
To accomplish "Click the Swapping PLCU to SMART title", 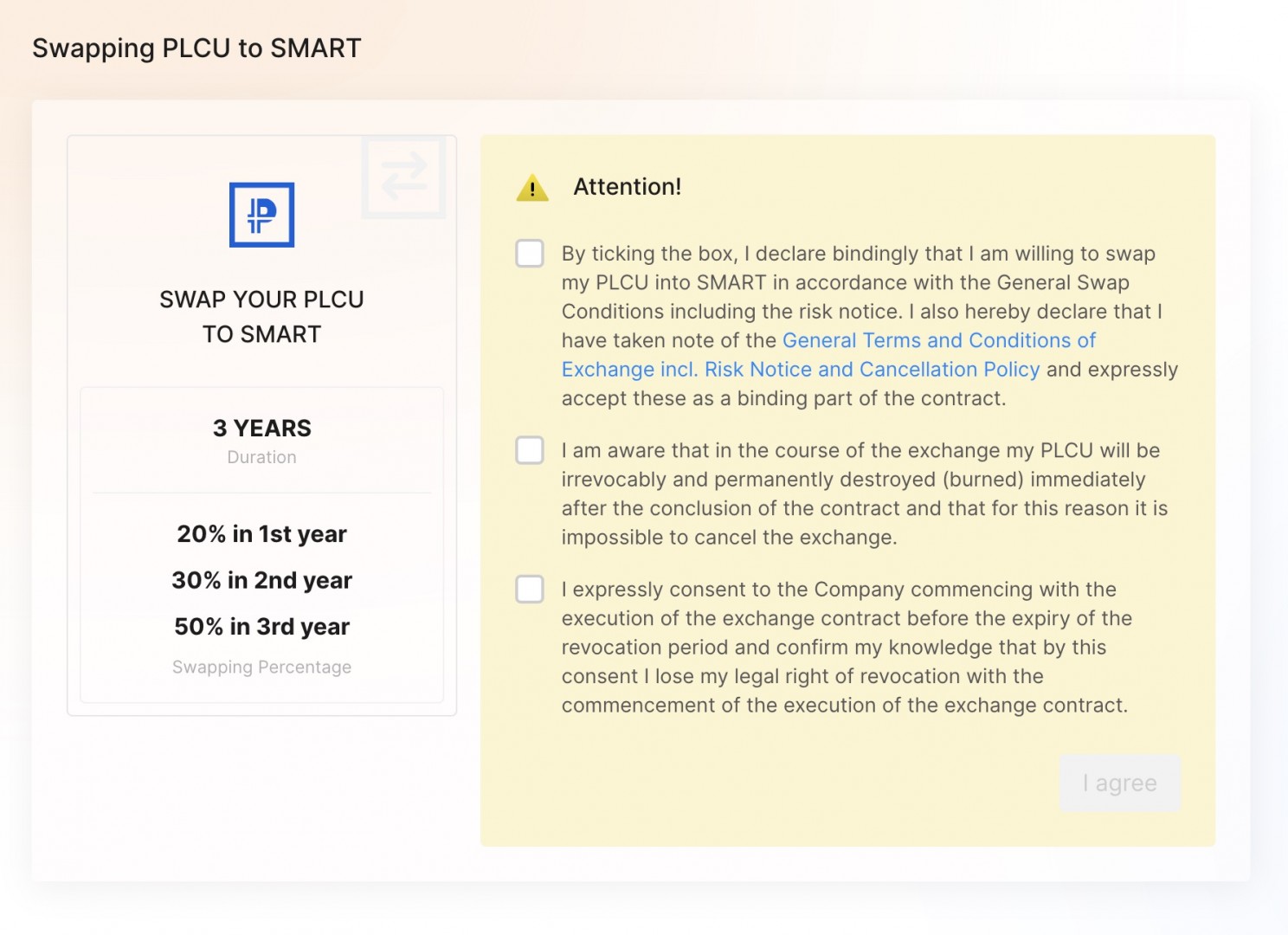I will [x=196, y=48].
